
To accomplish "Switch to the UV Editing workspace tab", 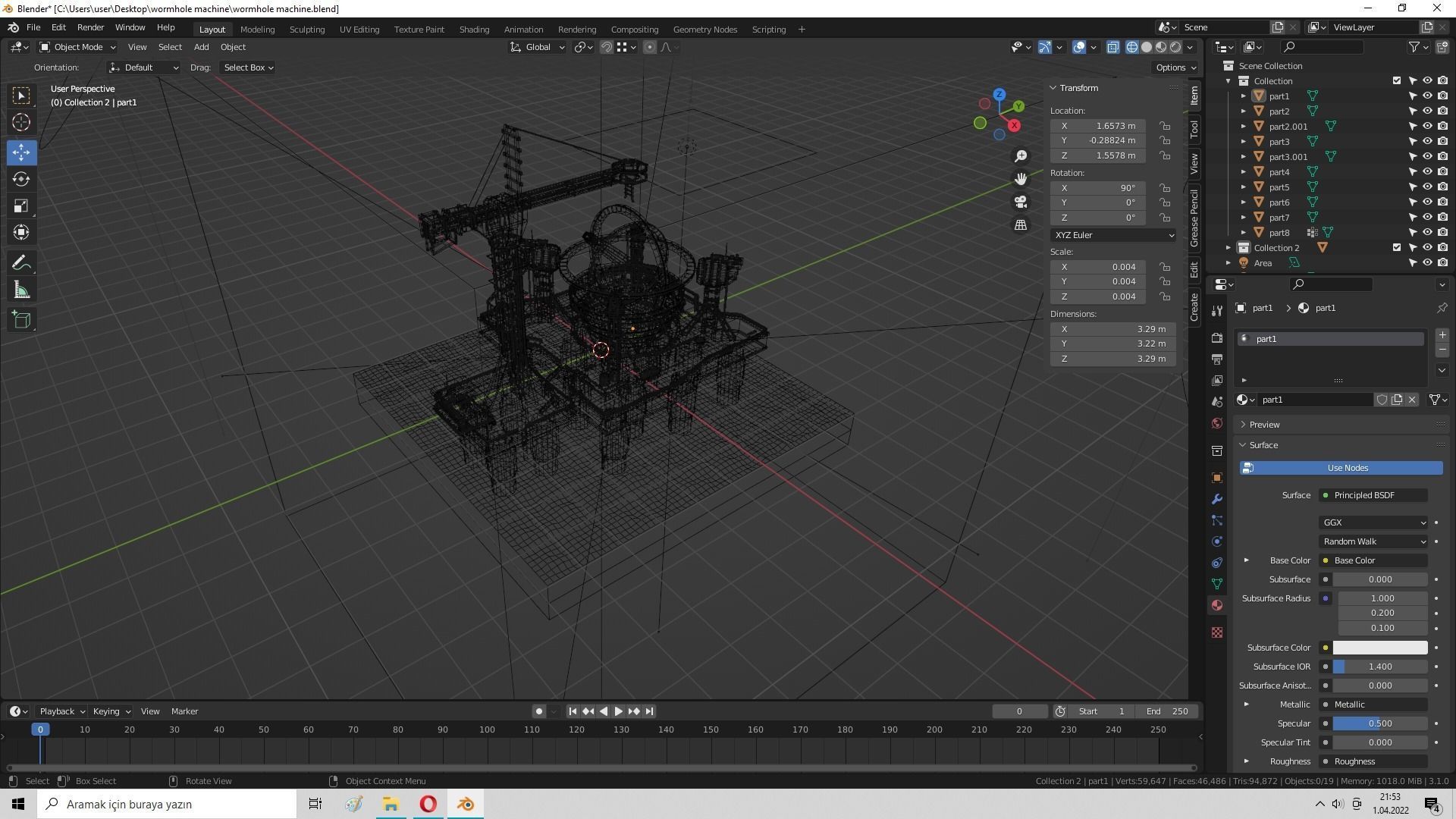I will click(x=359, y=29).
